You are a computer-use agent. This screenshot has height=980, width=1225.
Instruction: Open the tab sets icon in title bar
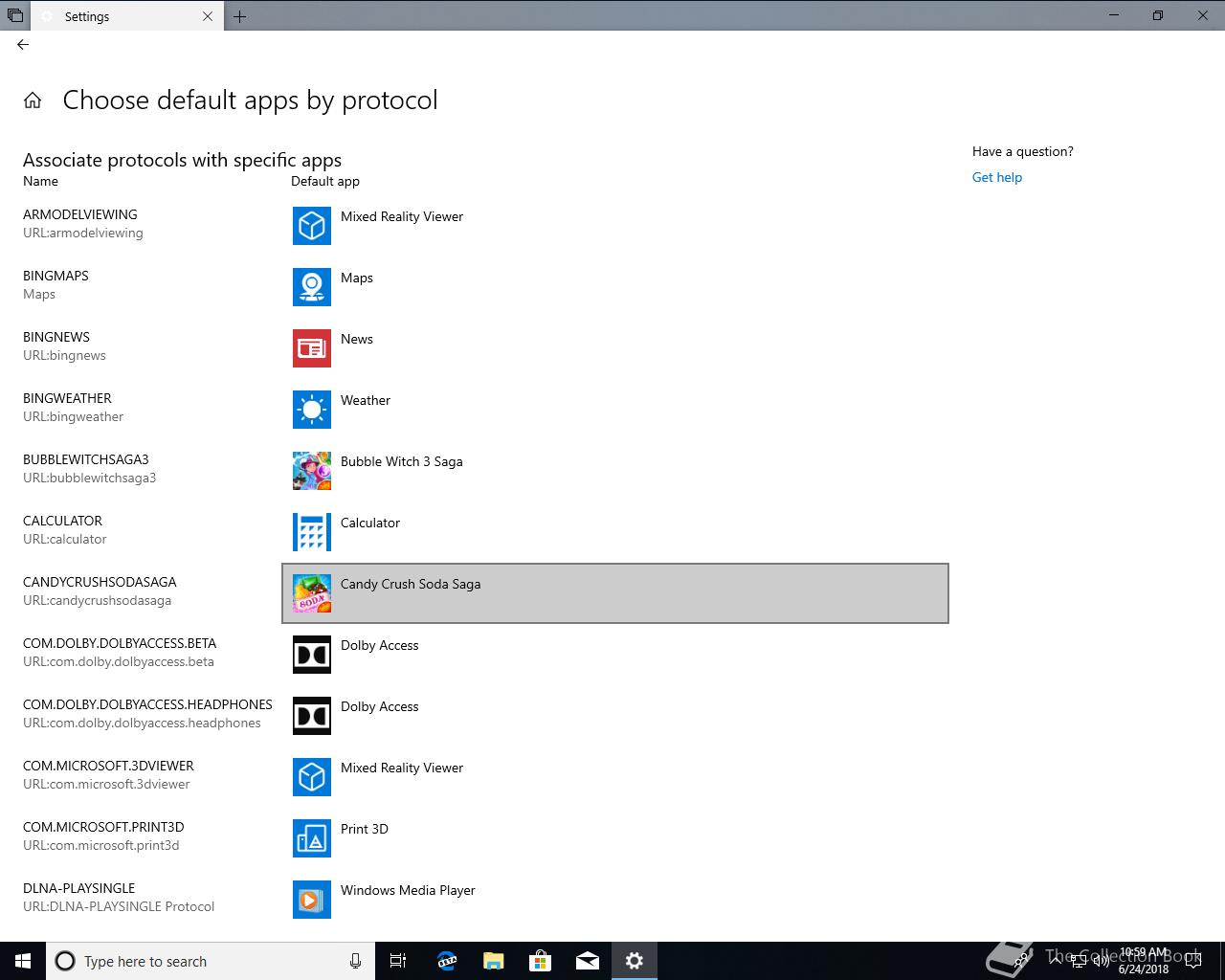15,16
